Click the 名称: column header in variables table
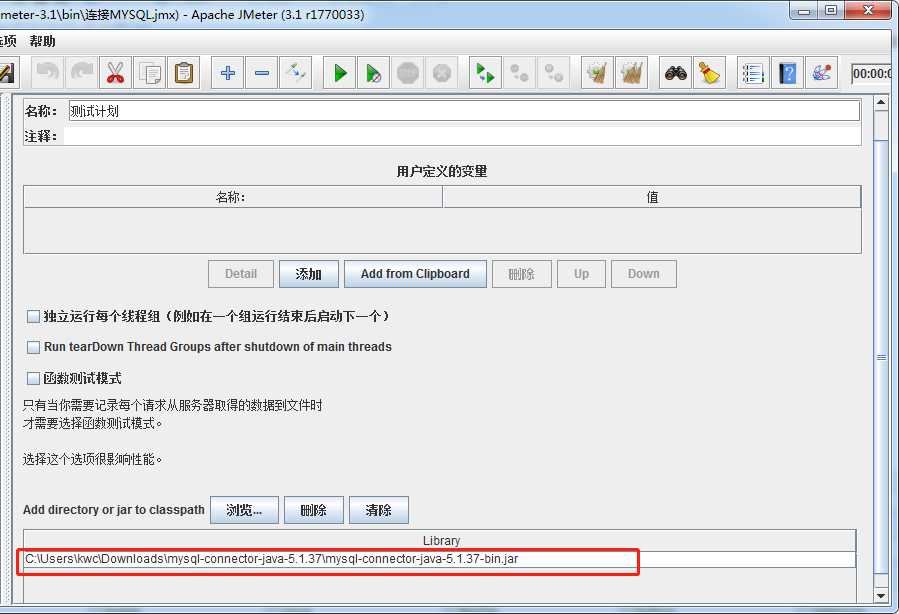 233,197
